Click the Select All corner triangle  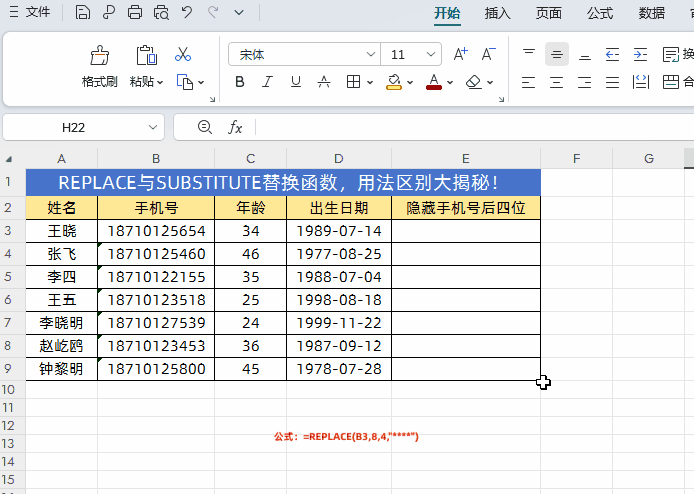8,159
